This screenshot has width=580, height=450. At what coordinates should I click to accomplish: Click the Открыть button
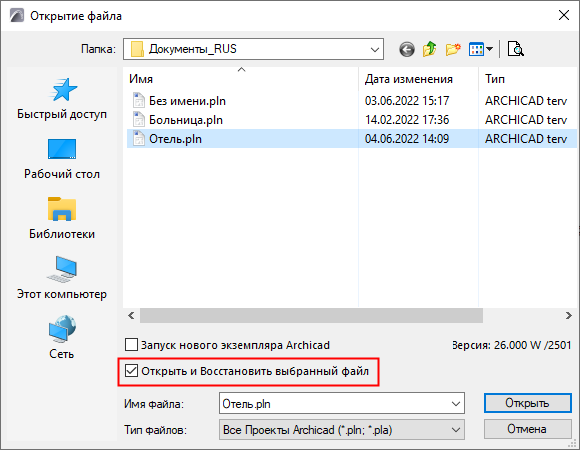[x=527, y=403]
